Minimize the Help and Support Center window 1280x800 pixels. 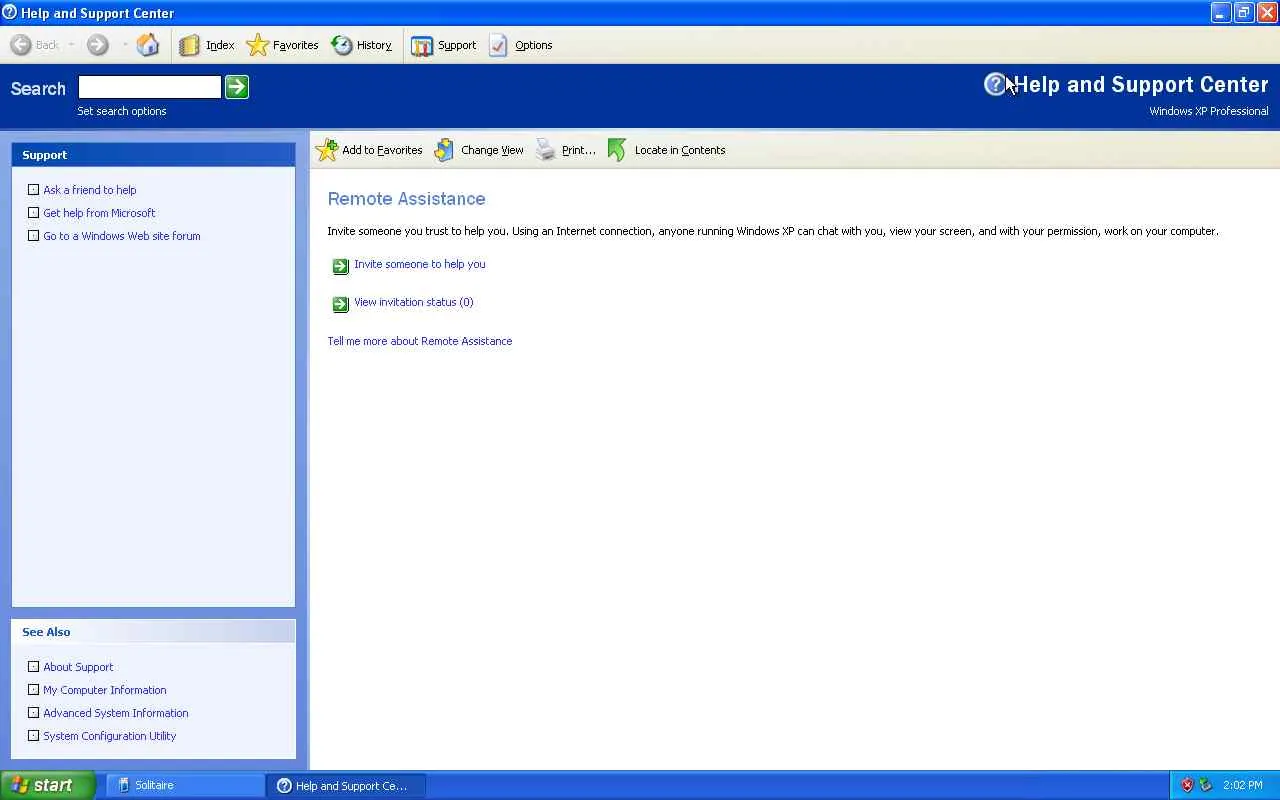[1221, 13]
